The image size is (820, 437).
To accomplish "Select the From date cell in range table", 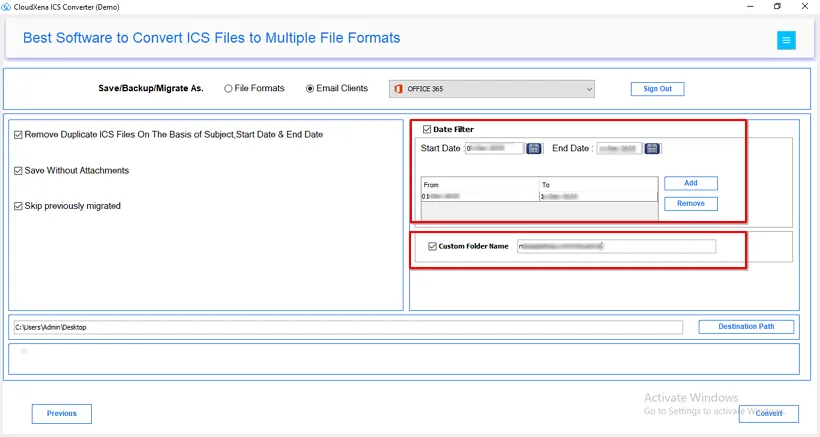I will [x=480, y=197].
